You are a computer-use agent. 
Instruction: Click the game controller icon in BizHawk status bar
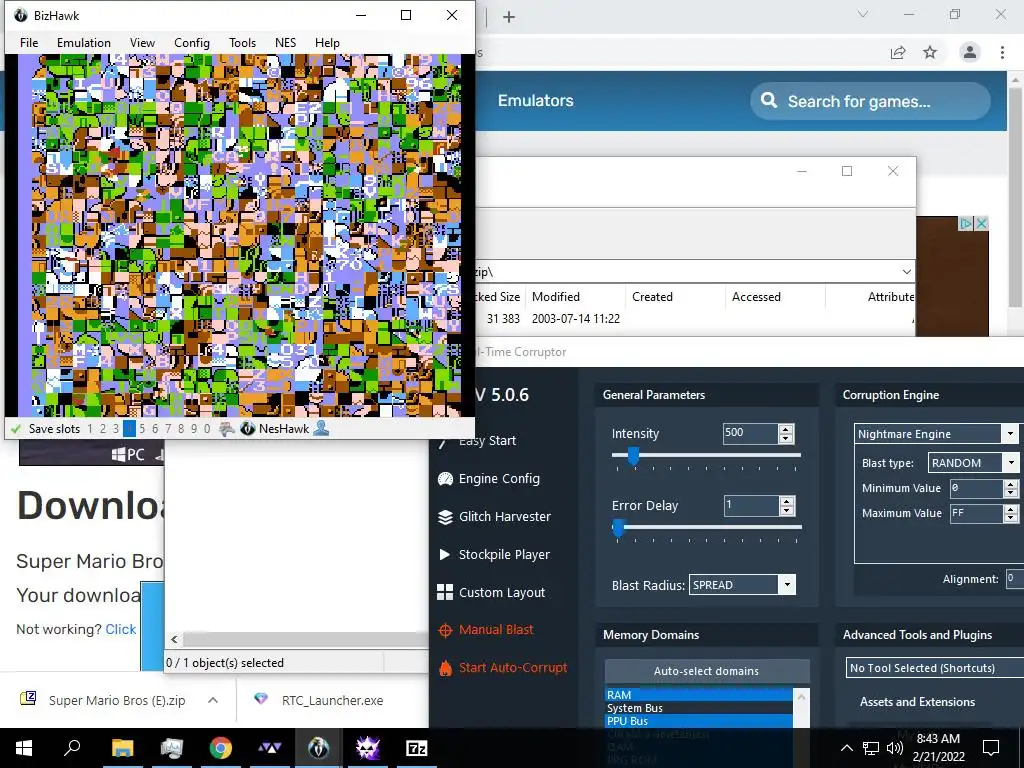pos(227,429)
